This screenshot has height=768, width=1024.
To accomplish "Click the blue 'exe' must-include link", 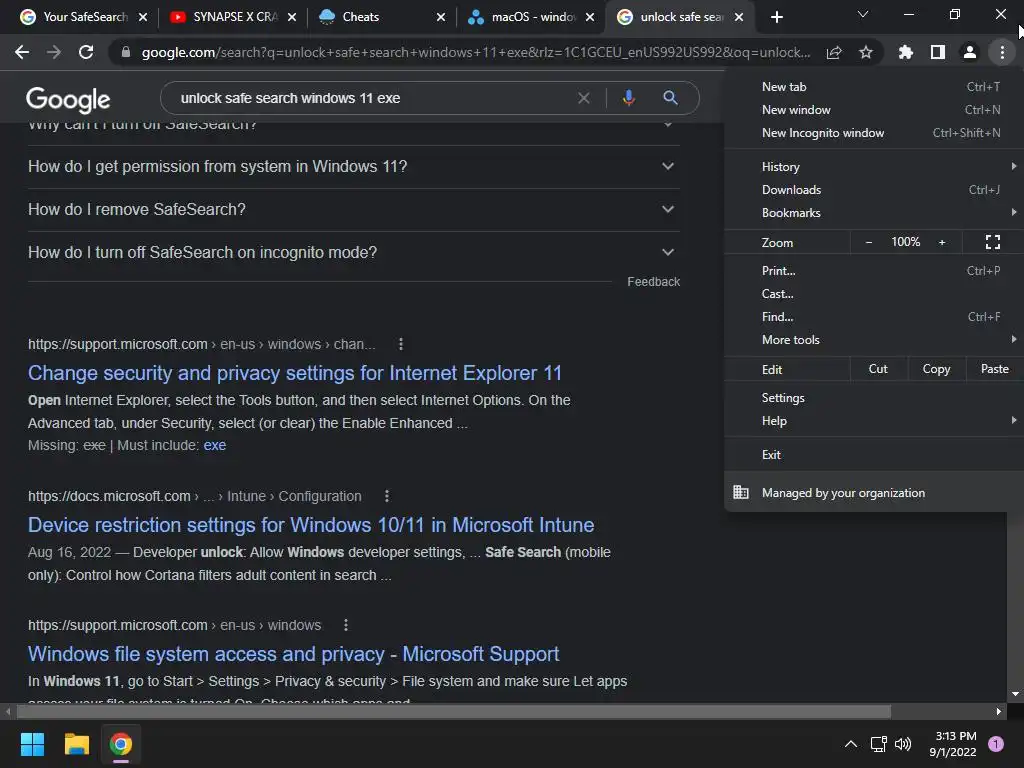I will pyautogui.click(x=215, y=445).
